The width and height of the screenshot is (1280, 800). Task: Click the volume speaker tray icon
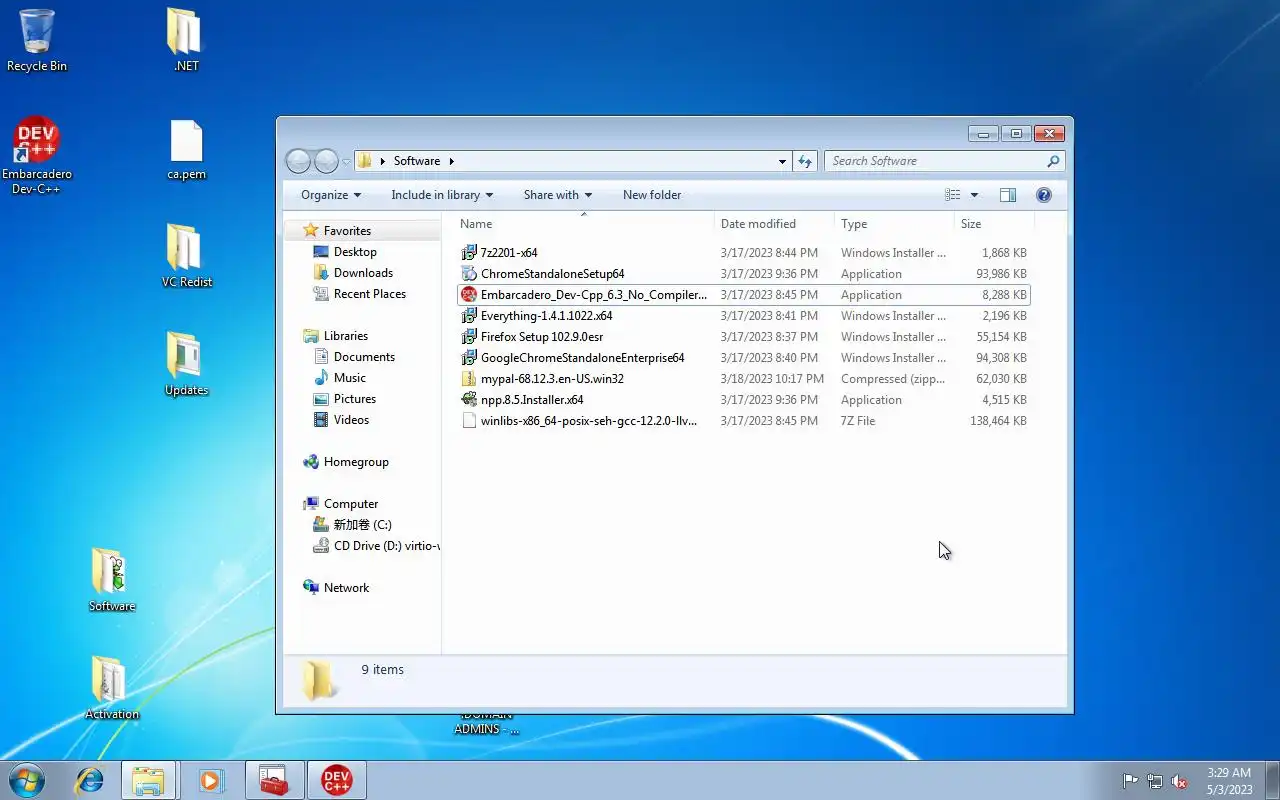pyautogui.click(x=1180, y=781)
